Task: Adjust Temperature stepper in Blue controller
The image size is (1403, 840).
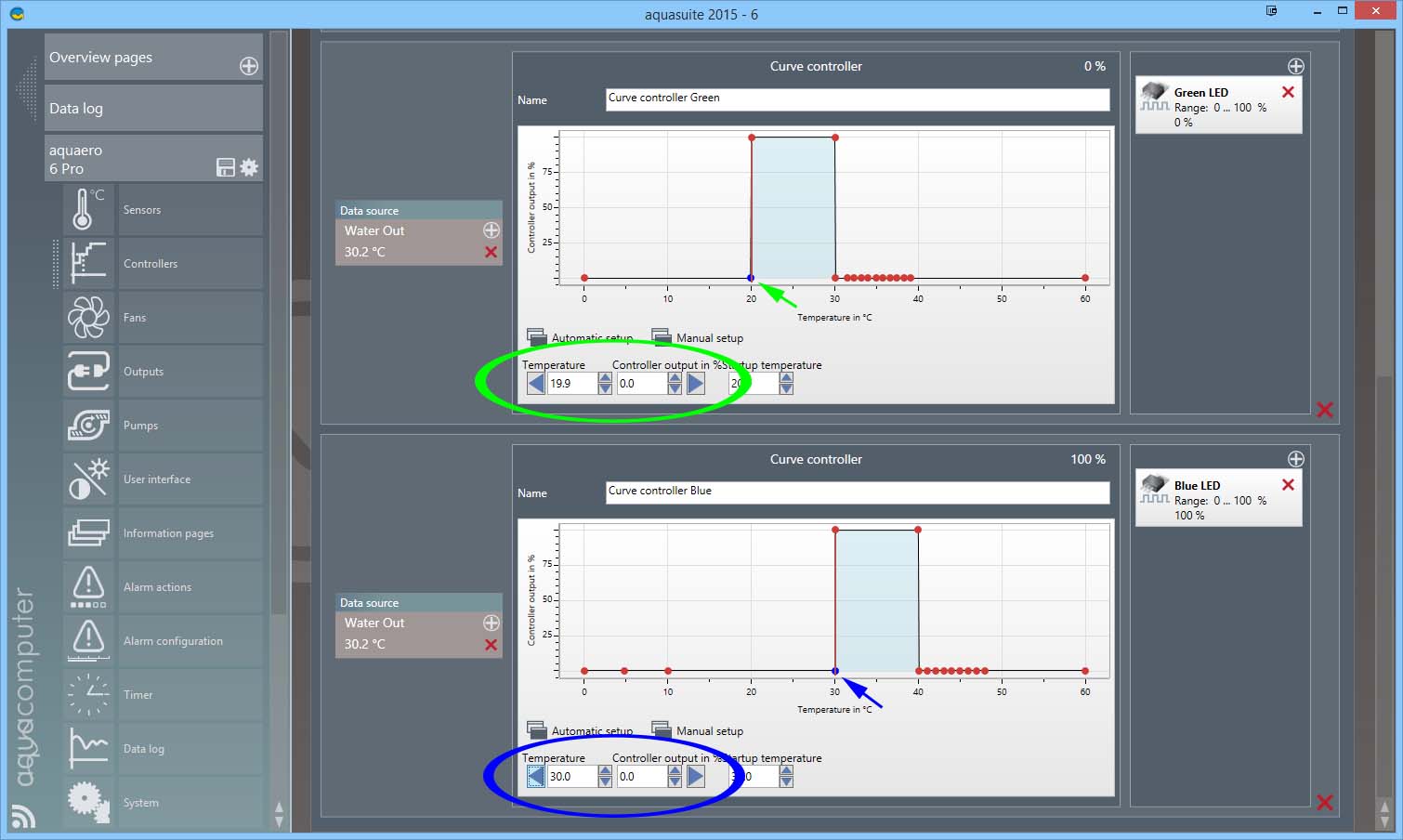Action: 605,777
